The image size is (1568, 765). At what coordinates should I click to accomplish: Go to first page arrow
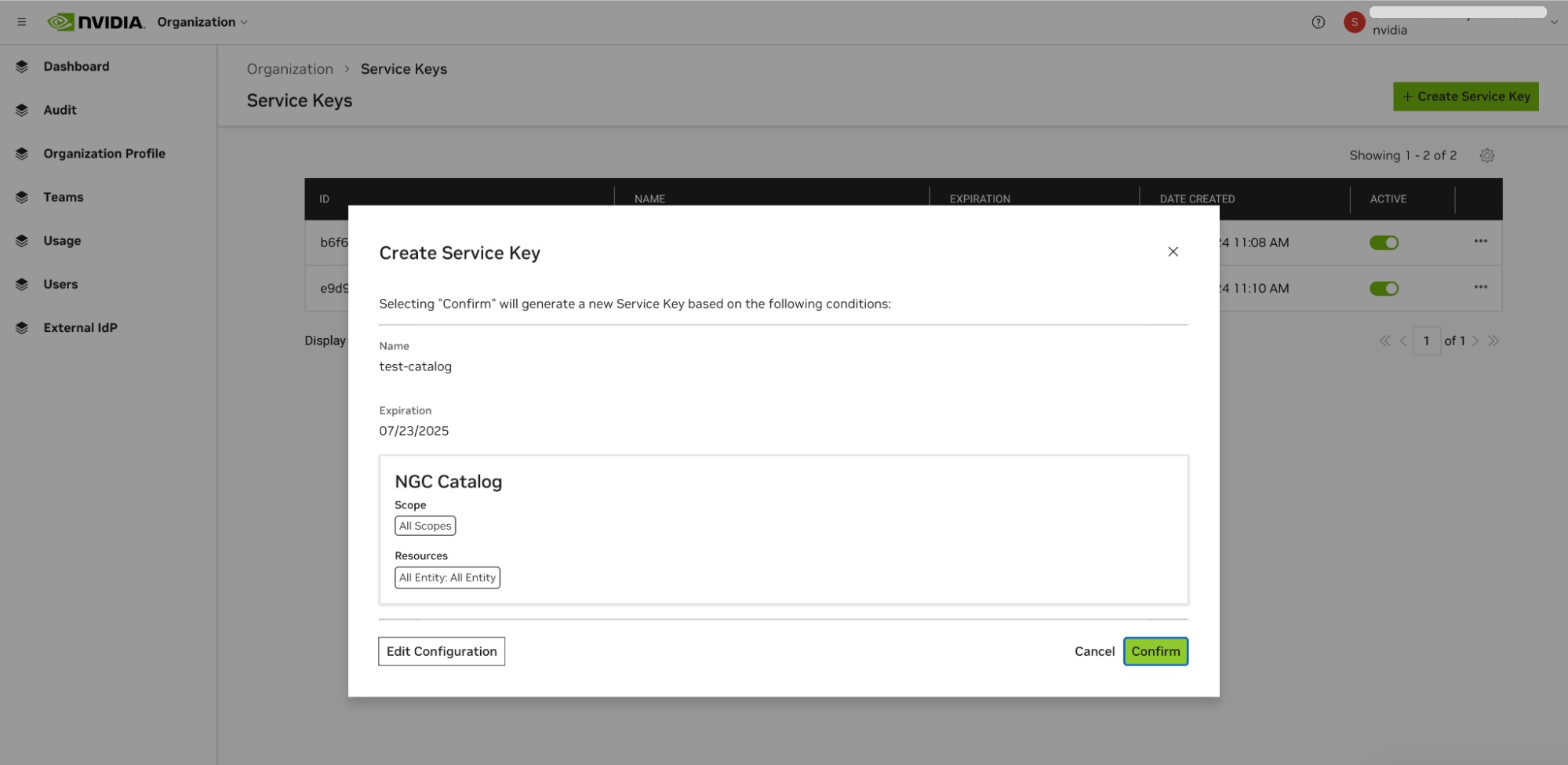[1384, 341]
